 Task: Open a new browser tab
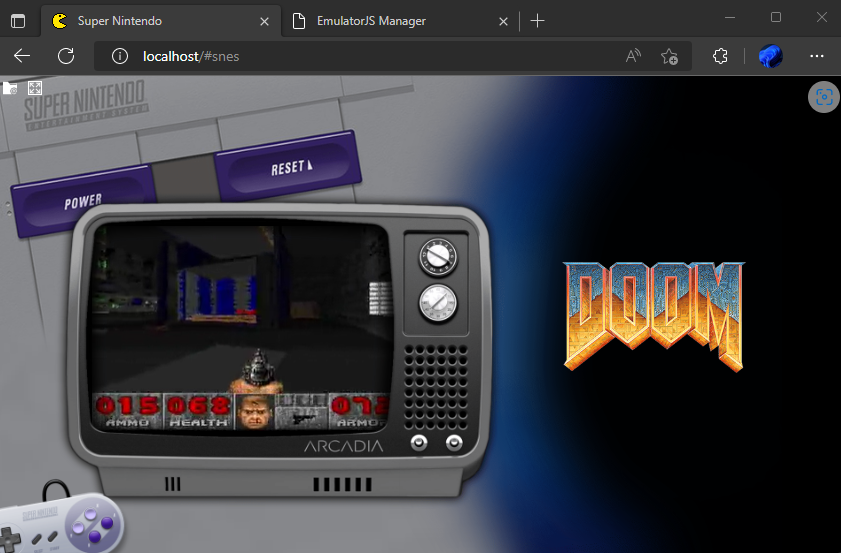(538, 20)
